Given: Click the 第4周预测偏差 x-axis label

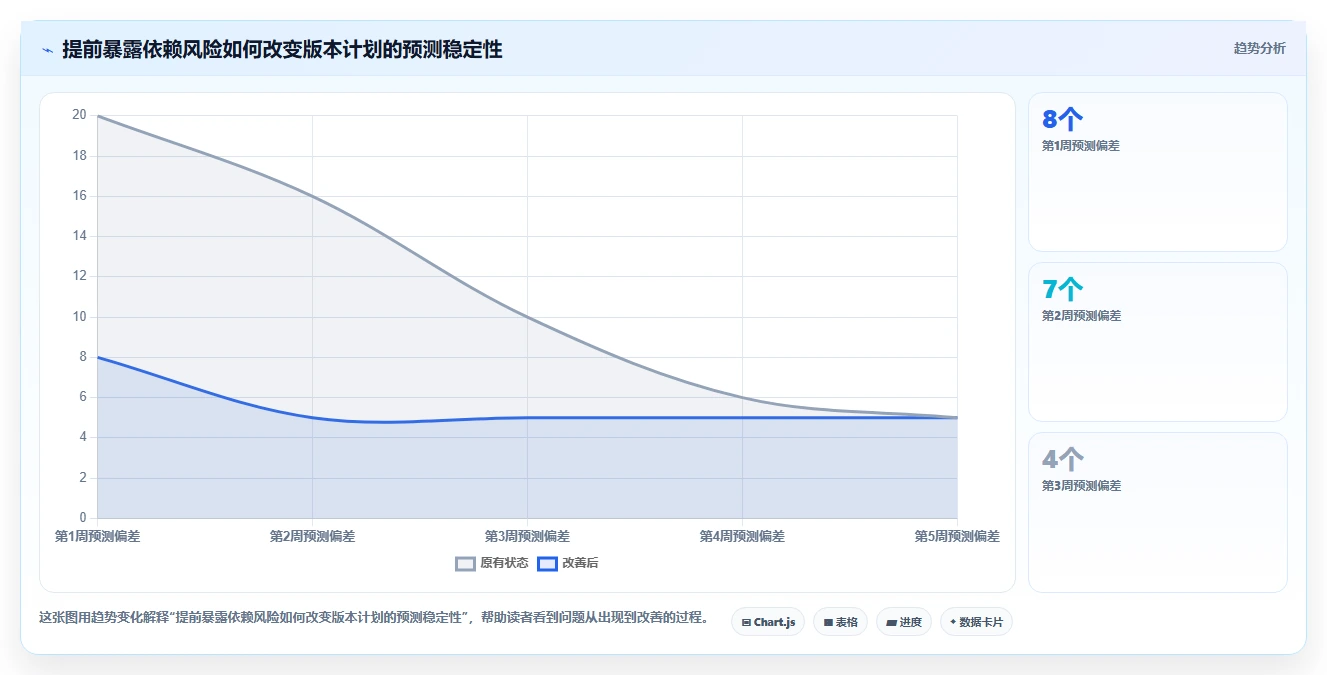Looking at the screenshot, I should tap(742, 536).
